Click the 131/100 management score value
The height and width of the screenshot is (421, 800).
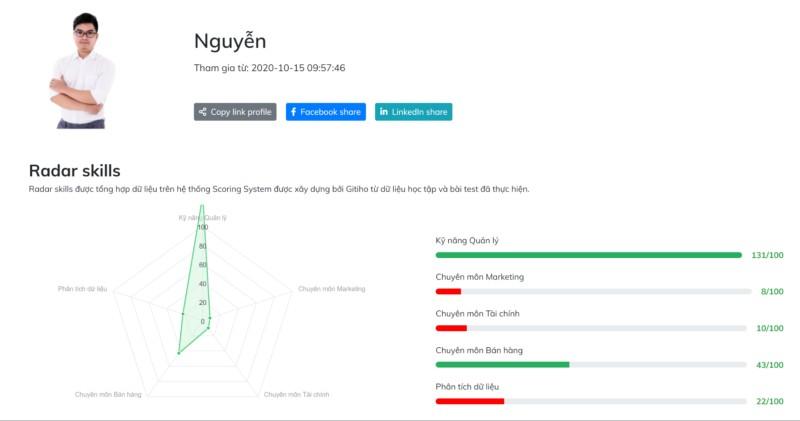(767, 255)
